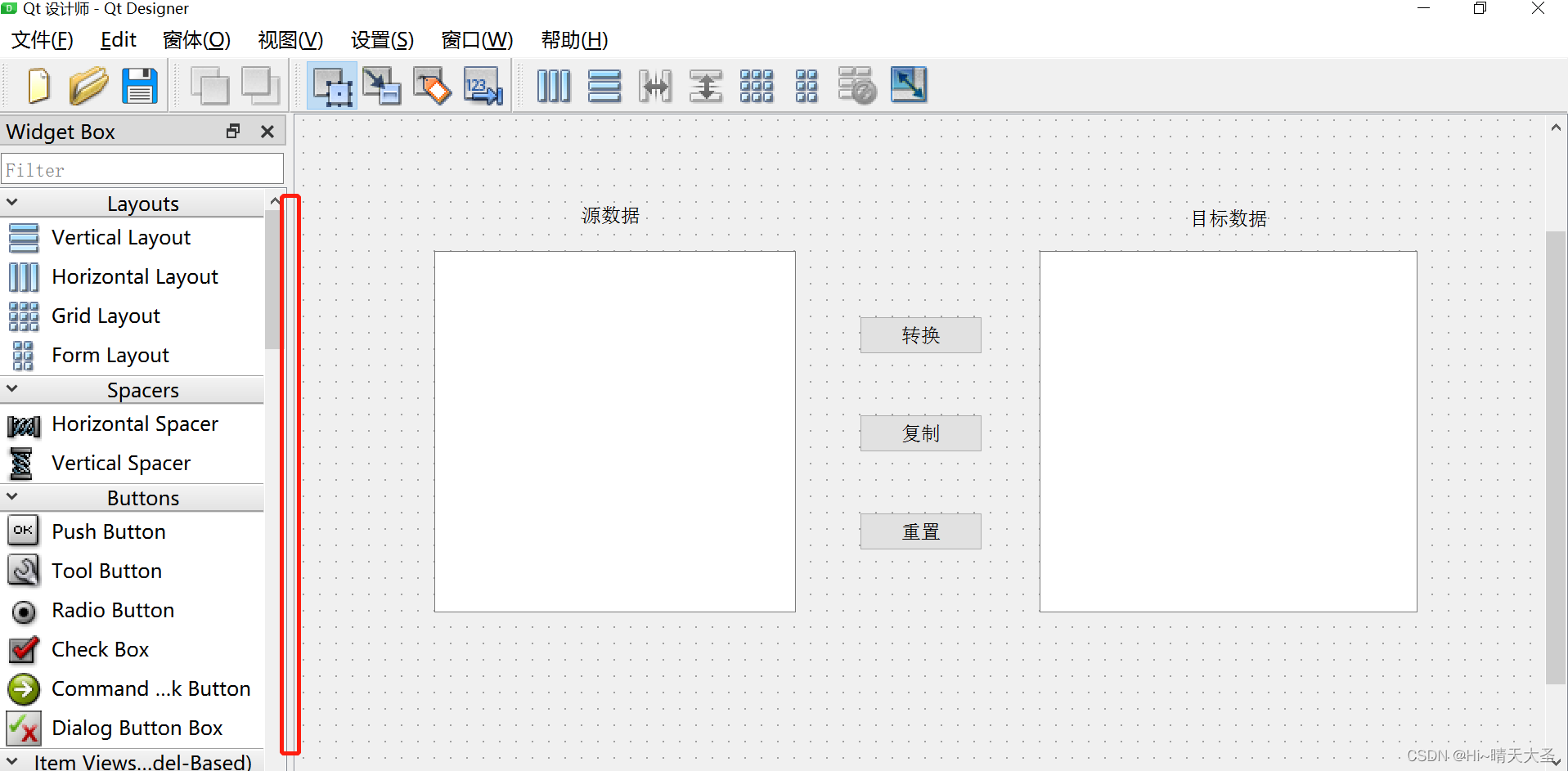Image resolution: width=1568 pixels, height=771 pixels.
Task: Create a new form
Action: 38,85
